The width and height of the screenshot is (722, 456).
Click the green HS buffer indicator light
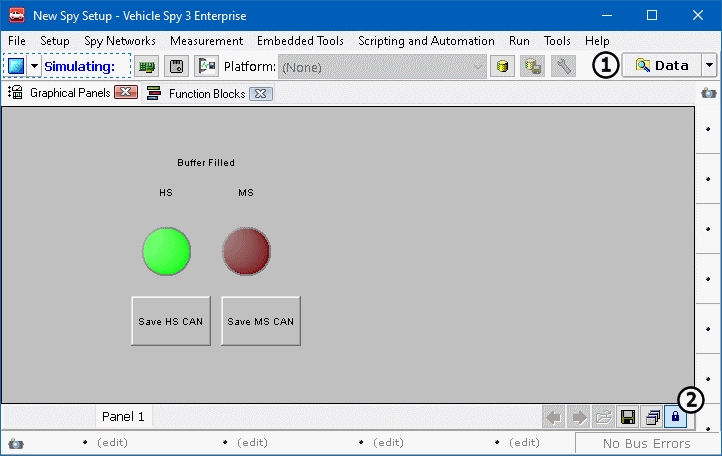166,251
